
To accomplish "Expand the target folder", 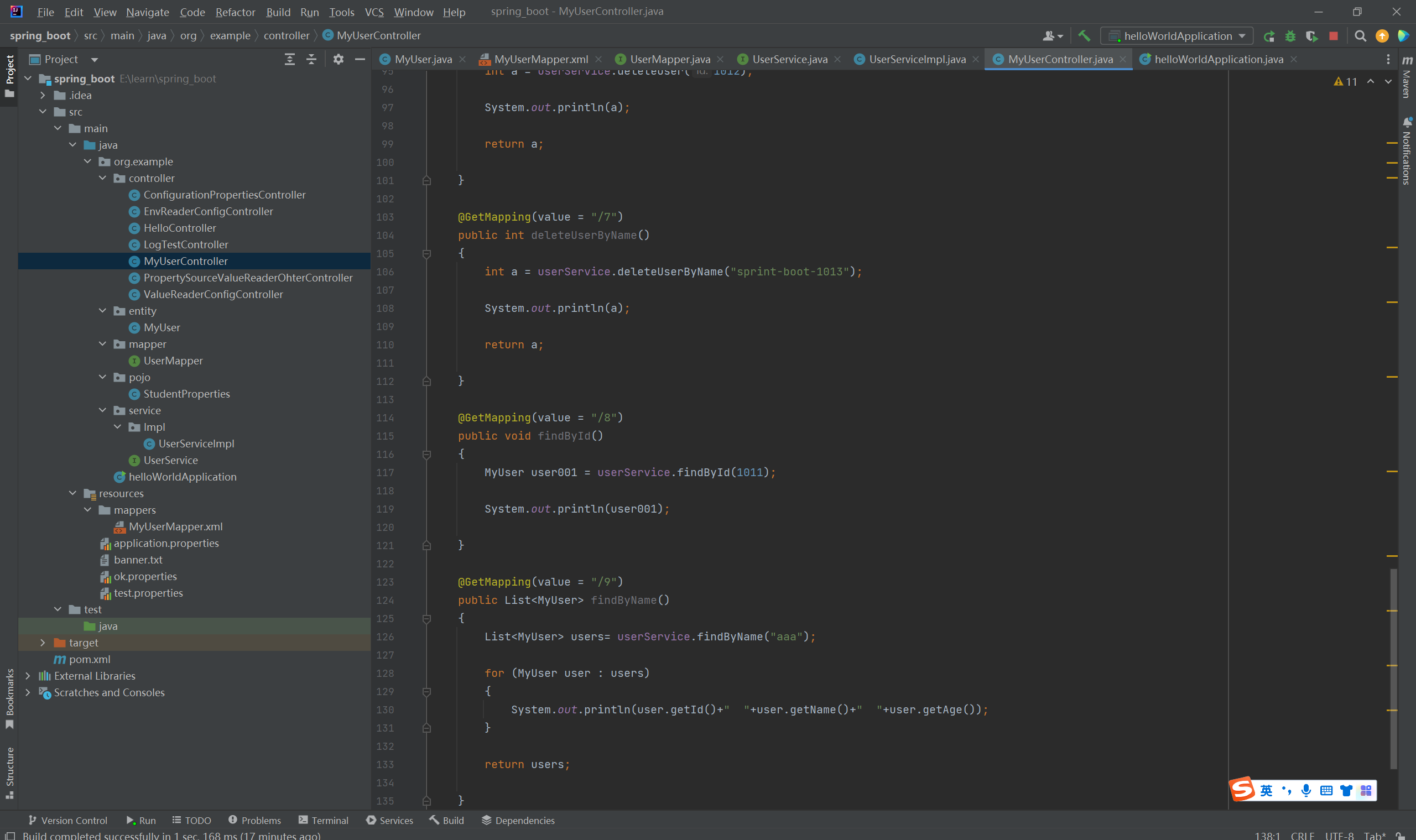I will 43,643.
